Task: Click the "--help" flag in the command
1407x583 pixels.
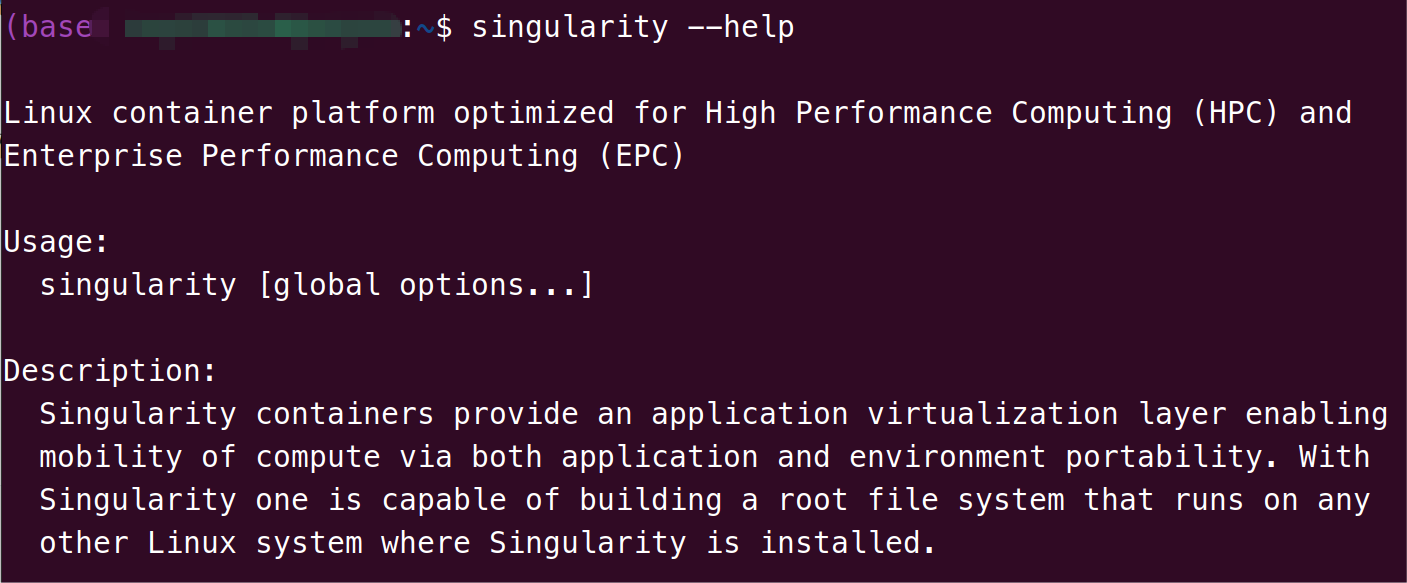Action: click(x=741, y=27)
